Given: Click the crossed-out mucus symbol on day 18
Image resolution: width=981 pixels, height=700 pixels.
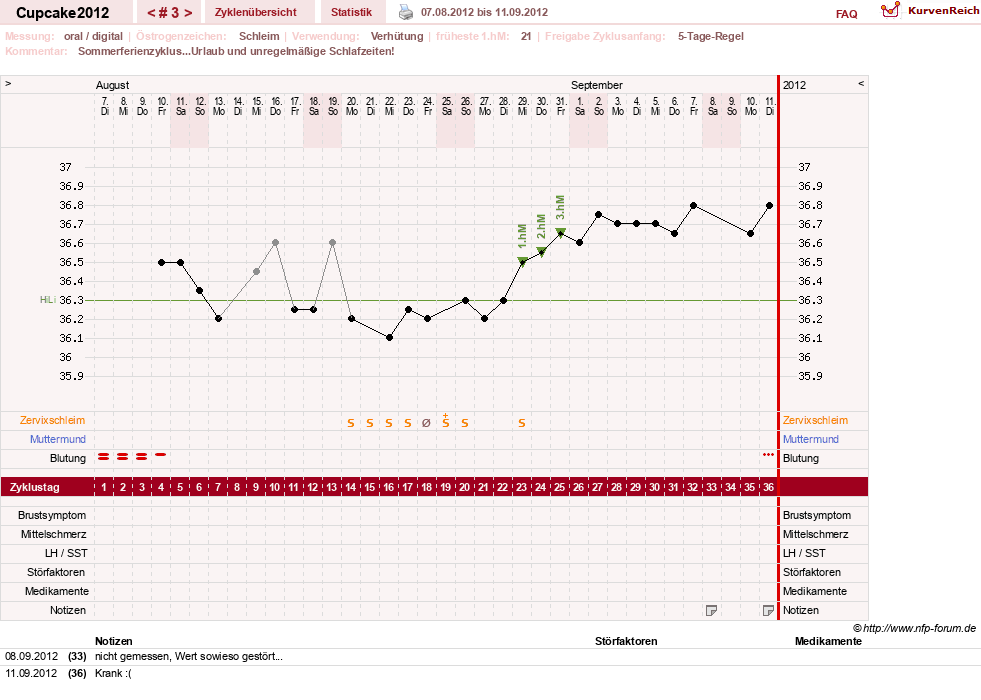Looking at the screenshot, I should click(x=426, y=423).
